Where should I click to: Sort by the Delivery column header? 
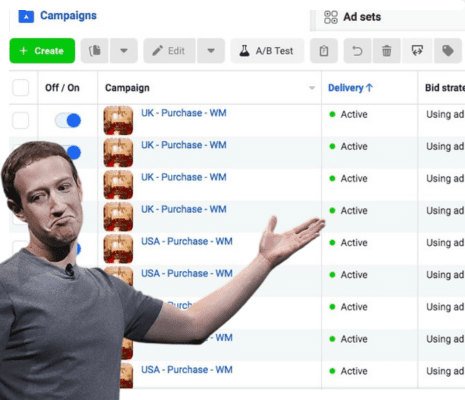click(x=350, y=88)
